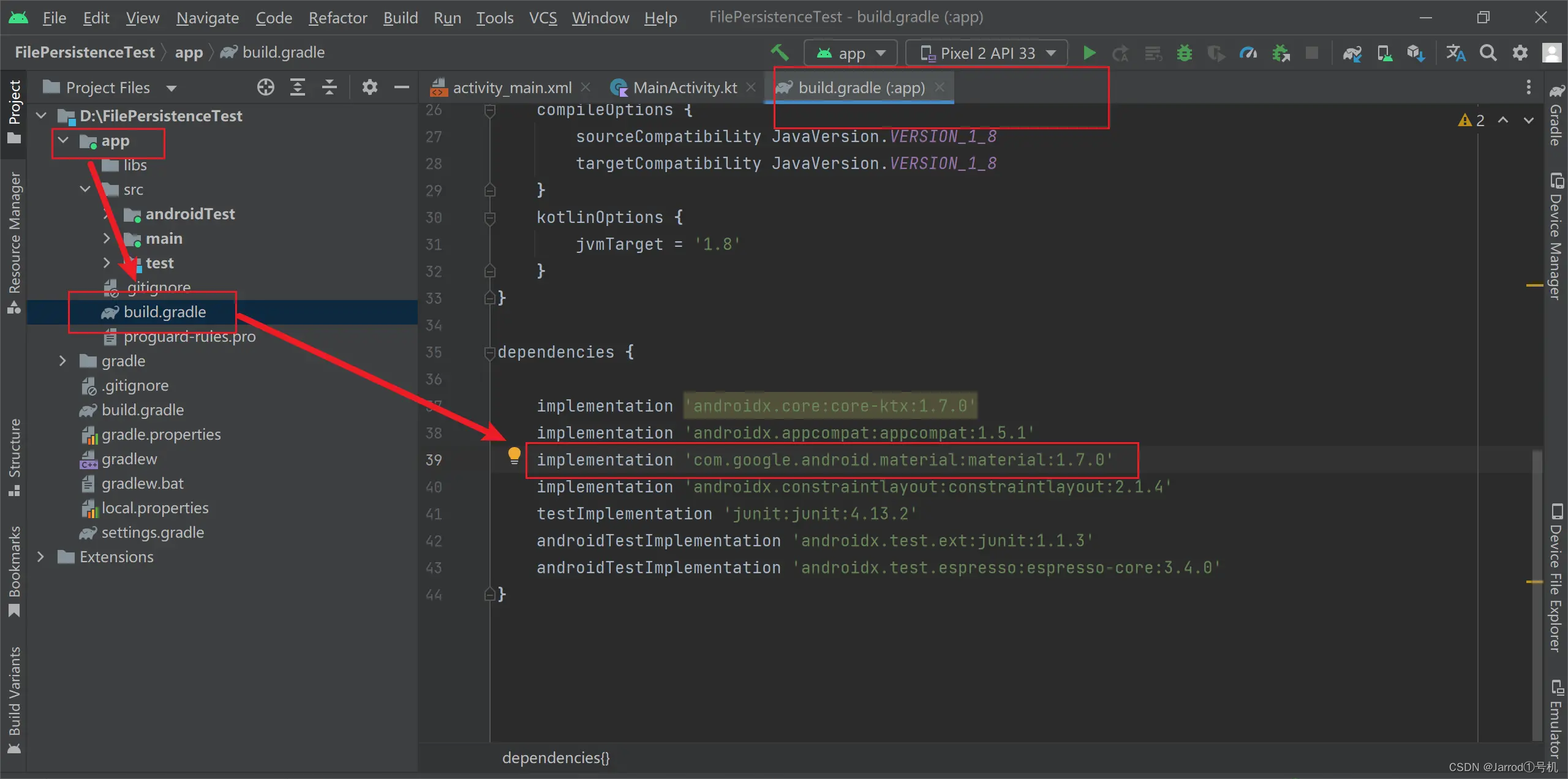1568x779 pixels.
Task: Click the user account avatar icon
Action: point(1552,53)
